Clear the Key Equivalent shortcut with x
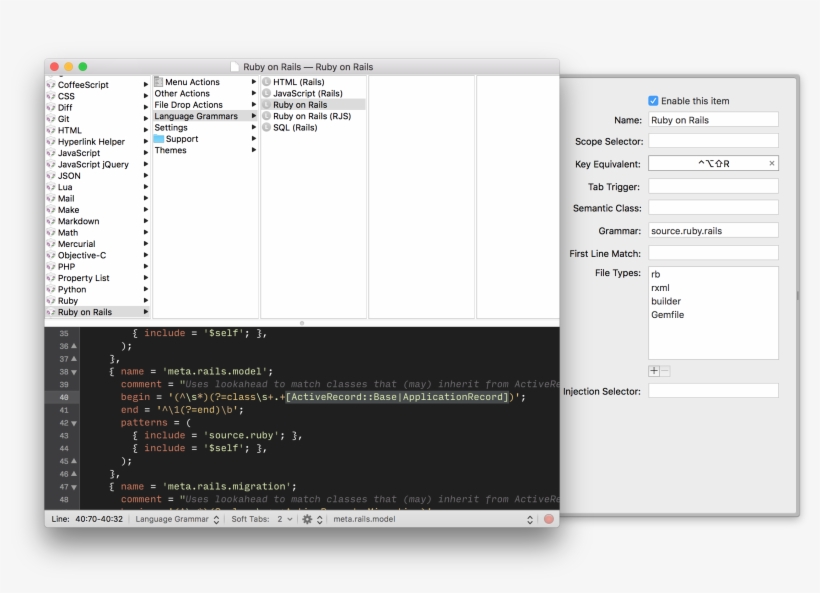Image resolution: width=820 pixels, height=593 pixels. pyautogui.click(x=771, y=163)
